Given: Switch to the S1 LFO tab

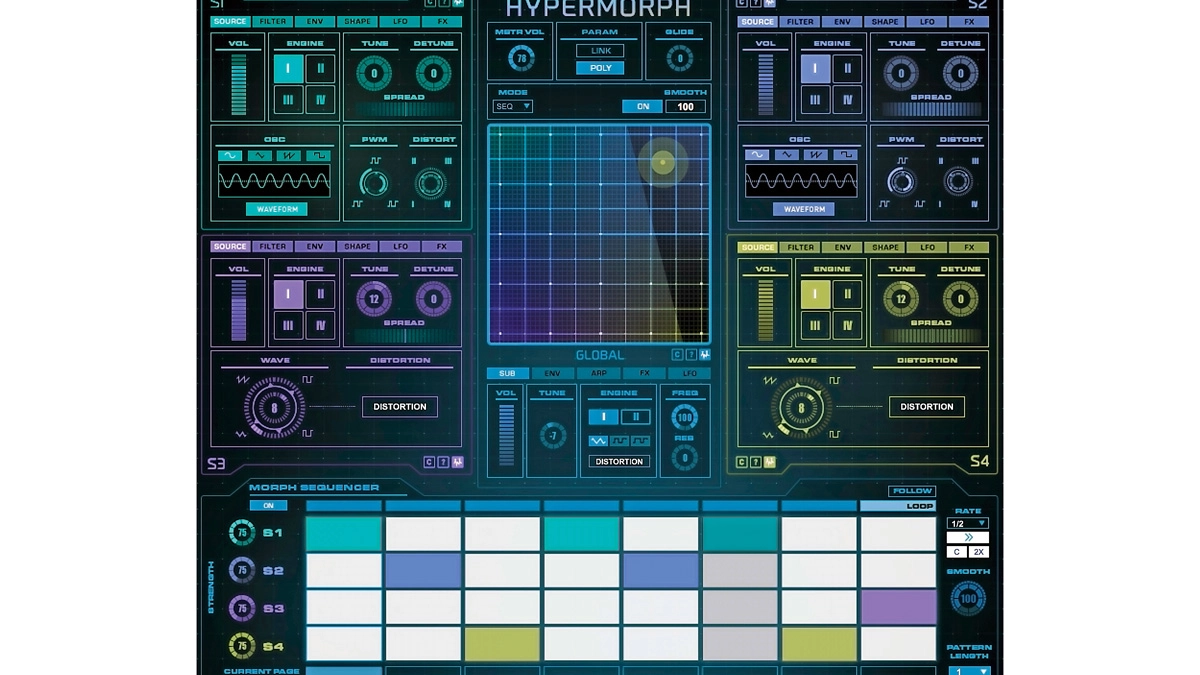Looking at the screenshot, I should (x=400, y=21).
